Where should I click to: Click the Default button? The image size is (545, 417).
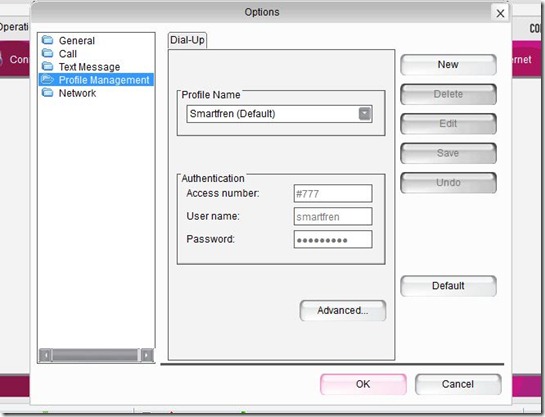(x=448, y=286)
